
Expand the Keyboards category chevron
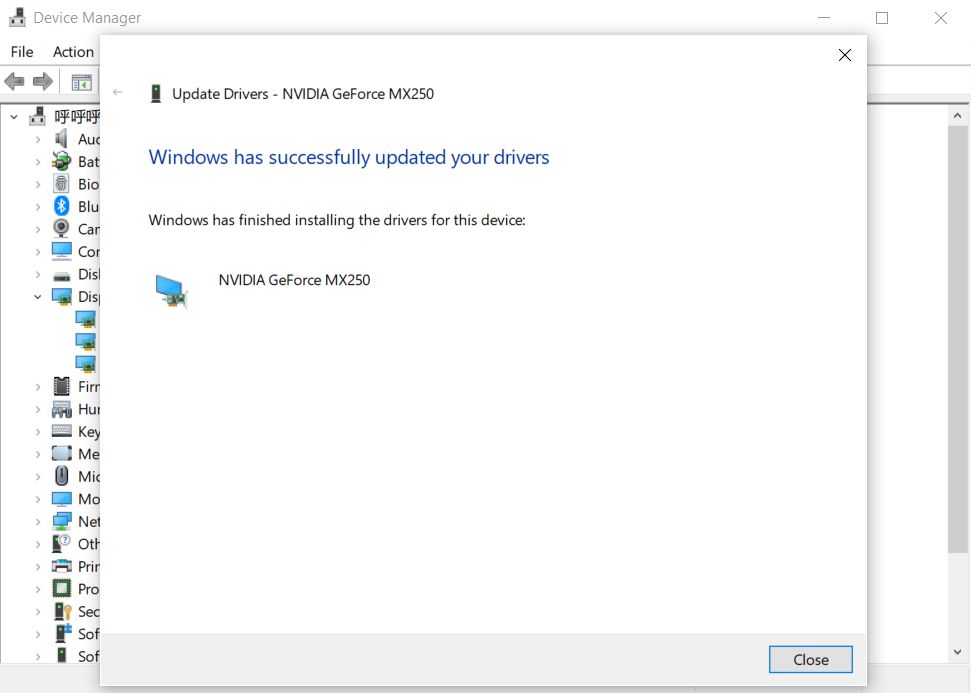click(x=38, y=432)
